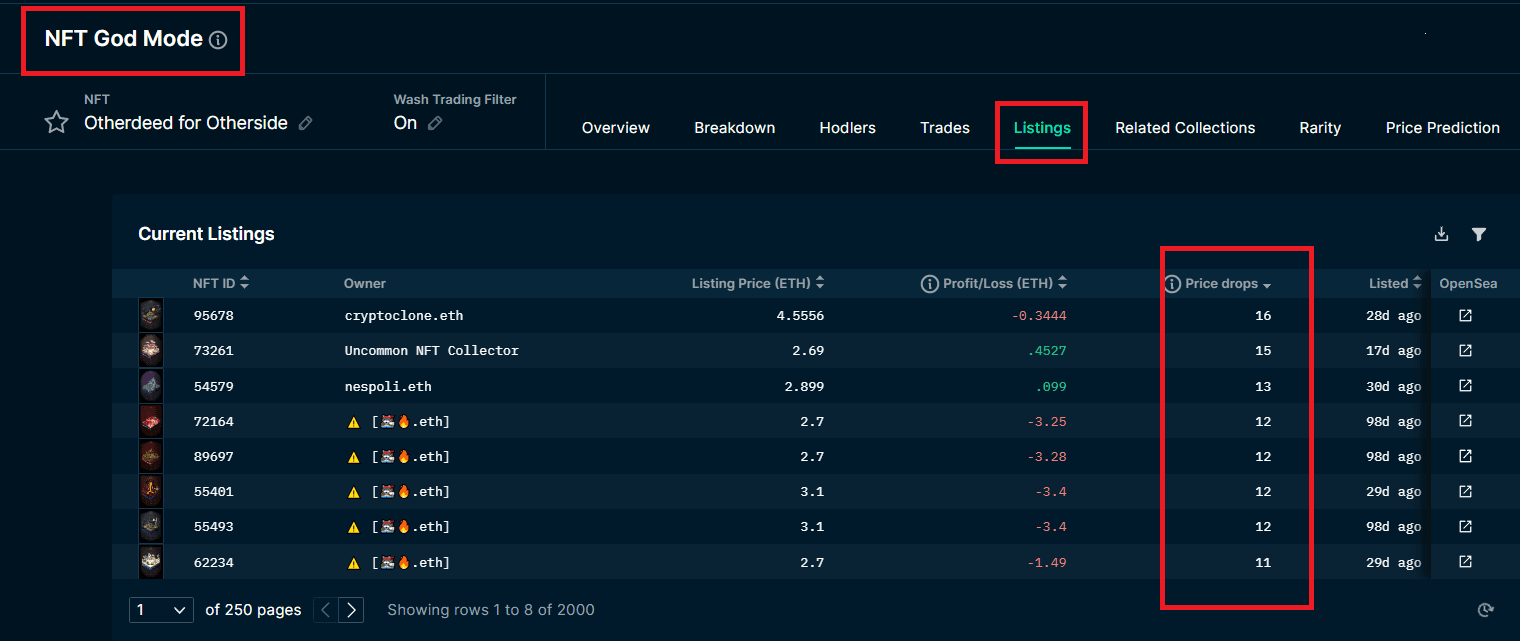Click the OpenSea column header
This screenshot has width=1522, height=641.
1468,284
